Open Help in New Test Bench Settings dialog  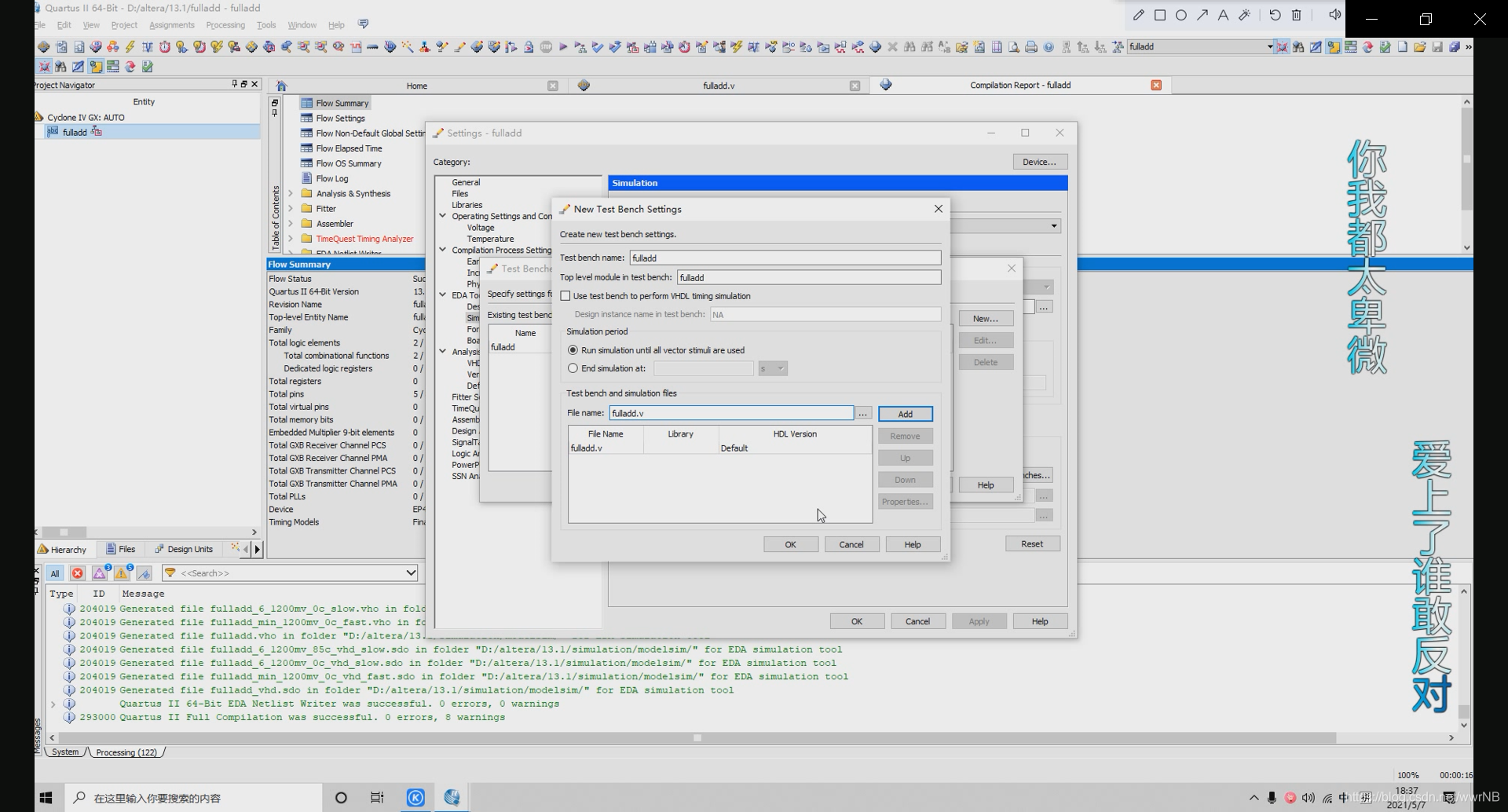[x=912, y=544]
